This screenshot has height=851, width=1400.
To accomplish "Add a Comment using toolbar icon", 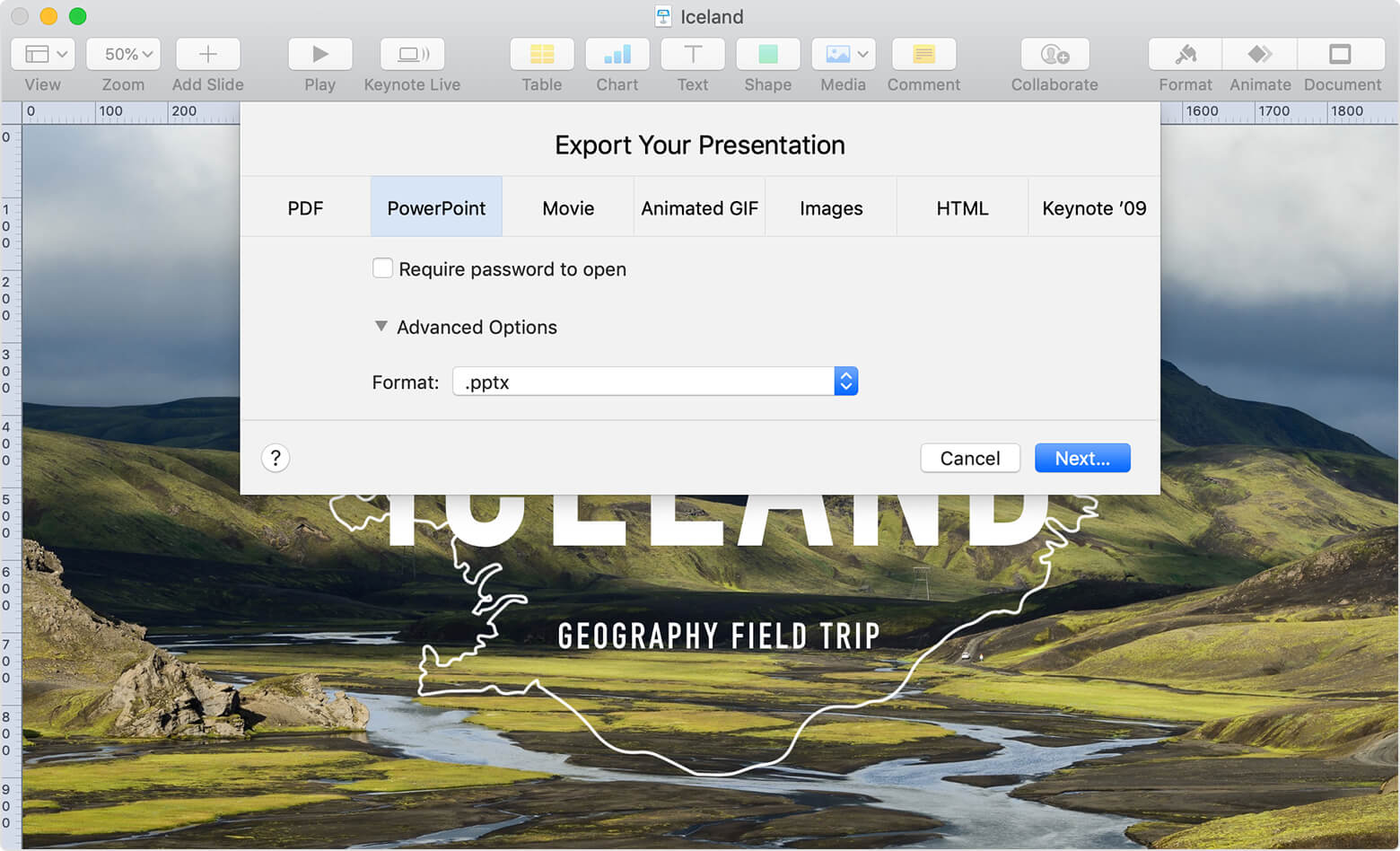I will [x=923, y=55].
